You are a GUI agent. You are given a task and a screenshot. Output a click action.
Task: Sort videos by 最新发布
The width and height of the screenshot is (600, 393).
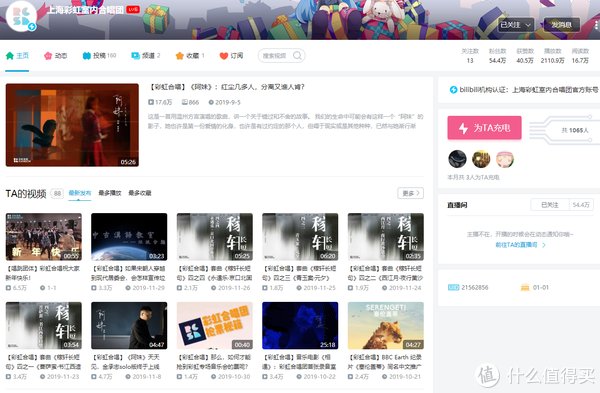[80, 193]
